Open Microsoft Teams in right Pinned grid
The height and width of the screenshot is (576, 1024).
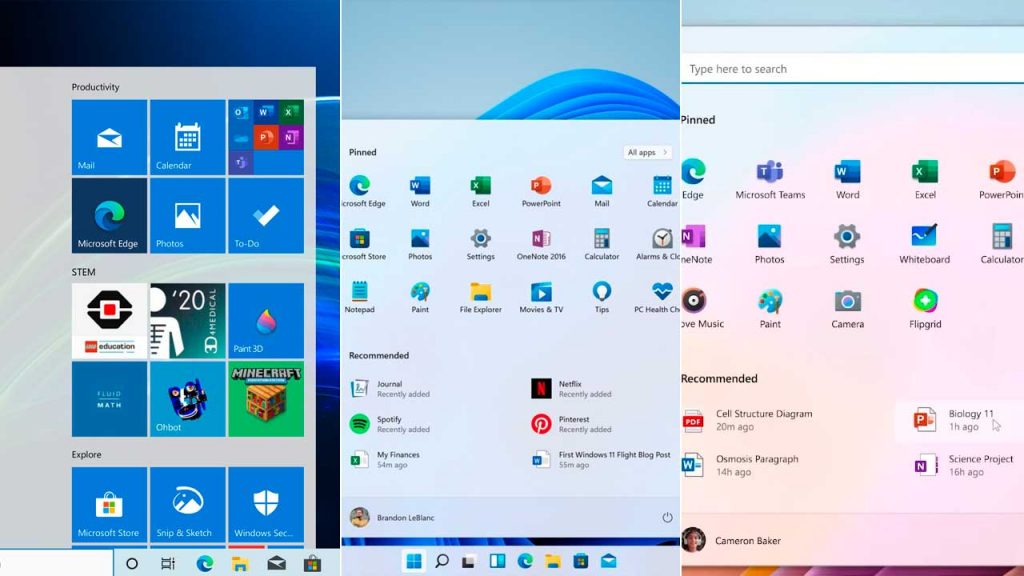[770, 179]
